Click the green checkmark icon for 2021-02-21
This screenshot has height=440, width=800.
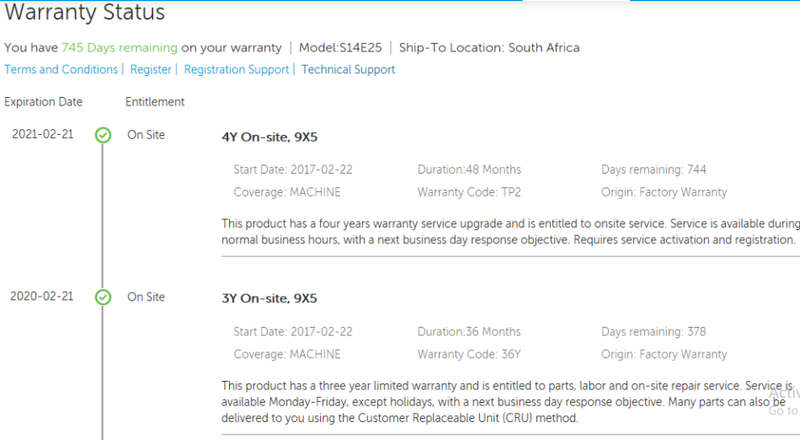click(103, 135)
